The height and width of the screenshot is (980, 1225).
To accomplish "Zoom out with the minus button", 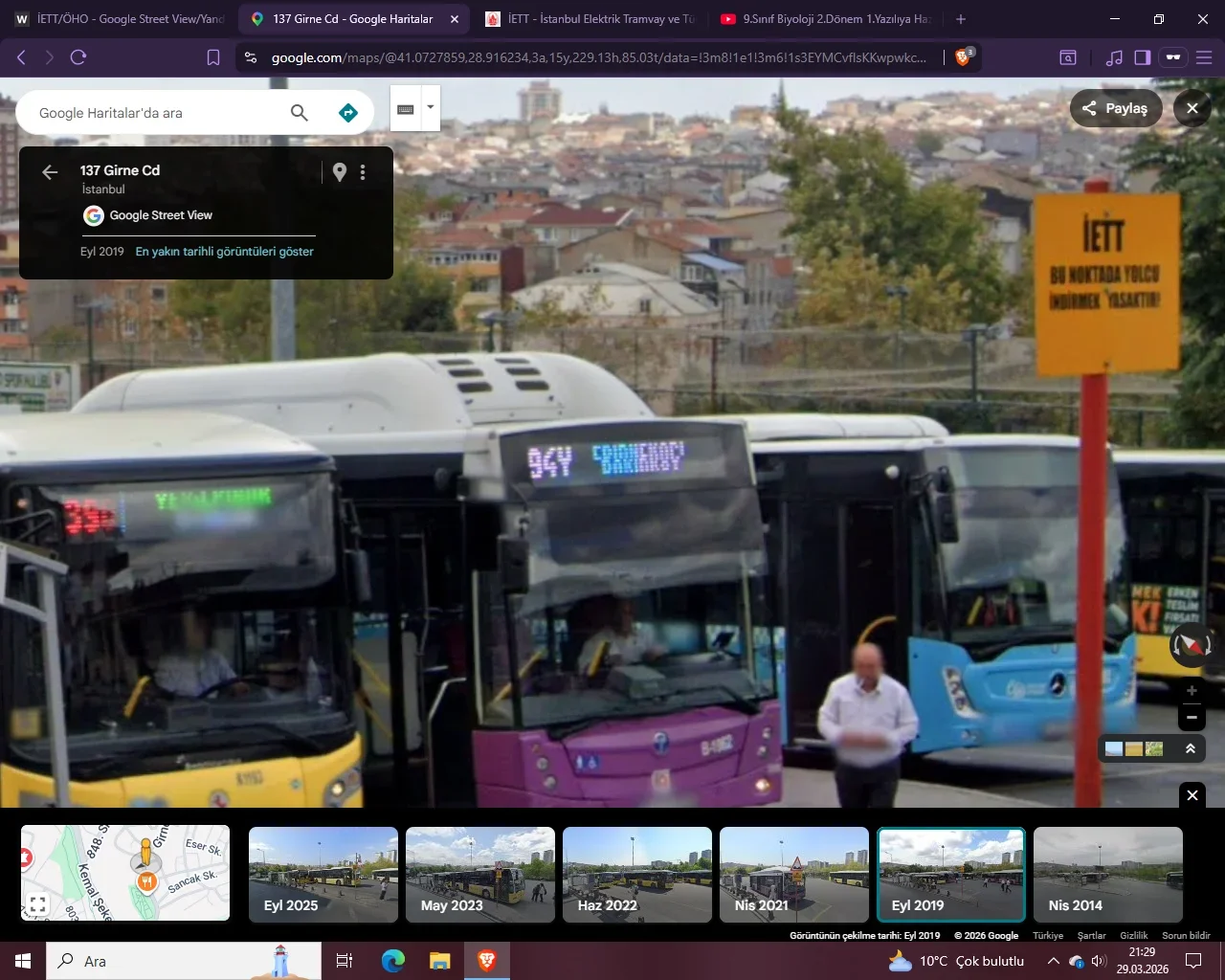I will click(1192, 717).
